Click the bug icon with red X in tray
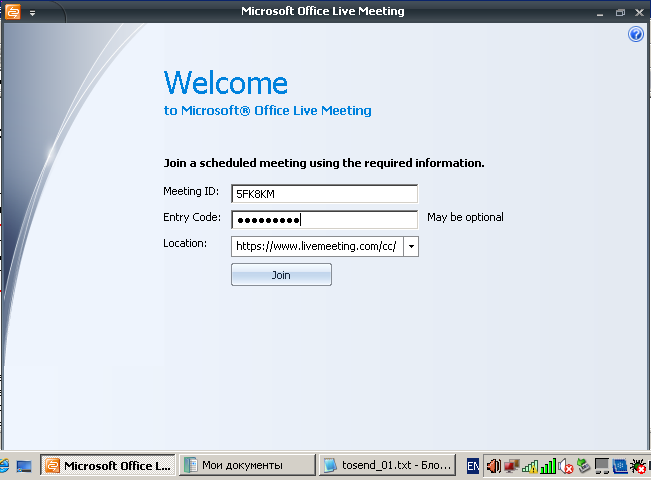 pyautogui.click(x=638, y=466)
